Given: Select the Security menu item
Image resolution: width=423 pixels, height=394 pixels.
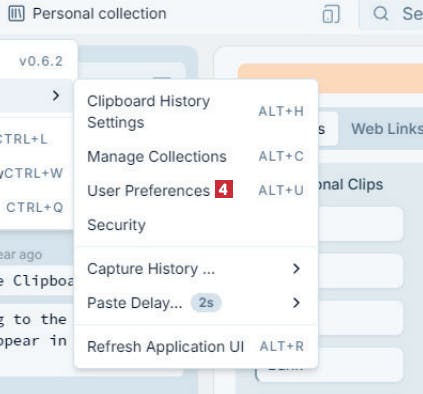Looking at the screenshot, I should (196, 225).
